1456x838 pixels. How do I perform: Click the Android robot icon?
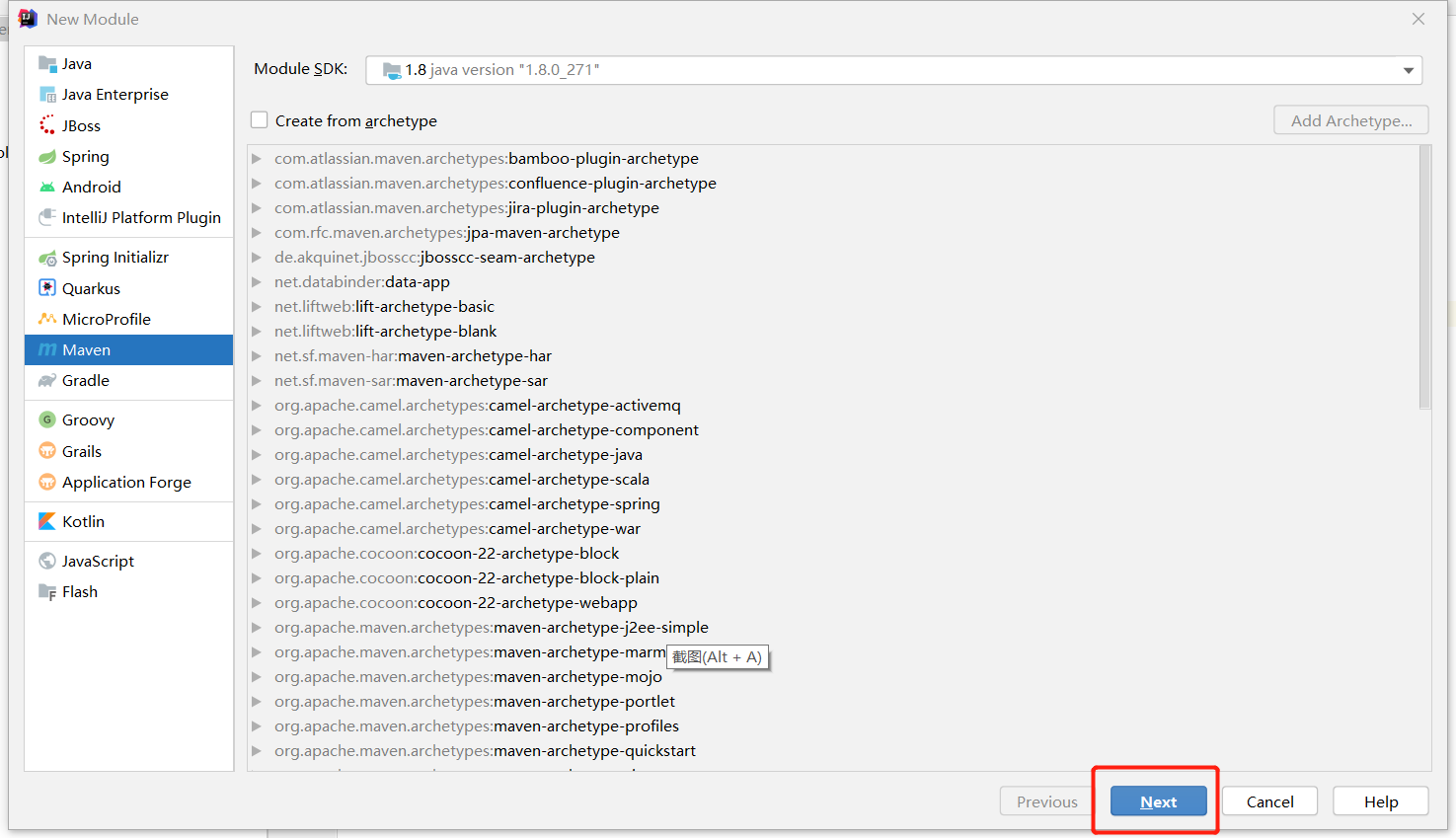tap(47, 187)
